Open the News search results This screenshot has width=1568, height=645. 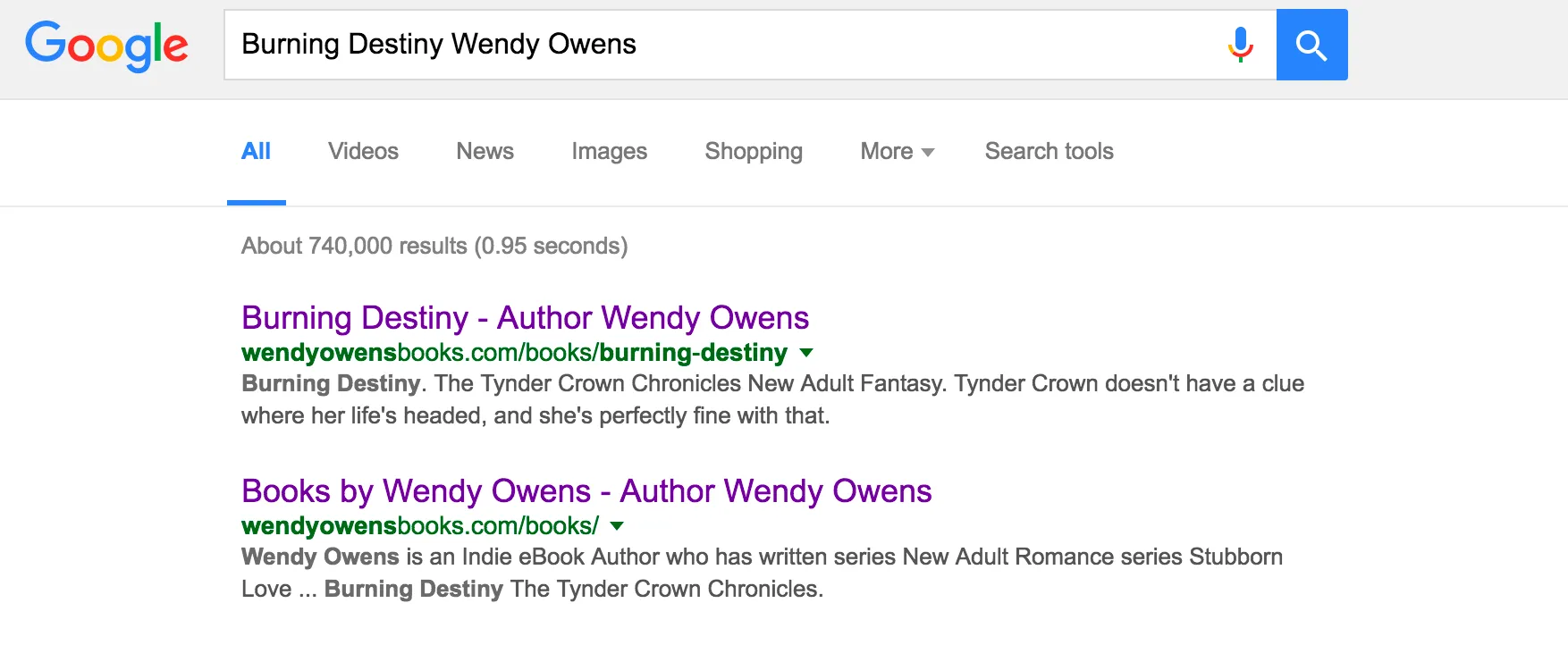click(485, 152)
